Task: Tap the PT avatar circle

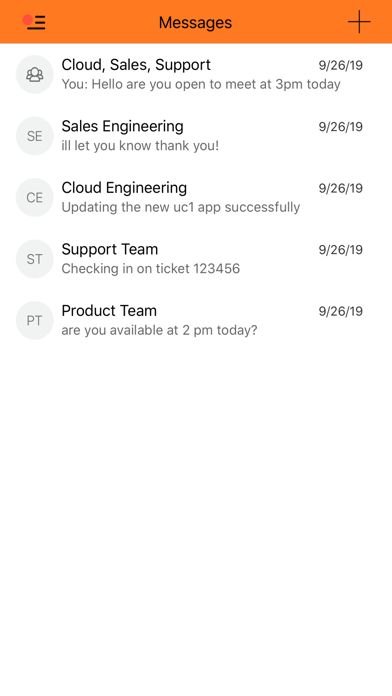Action: [x=35, y=320]
